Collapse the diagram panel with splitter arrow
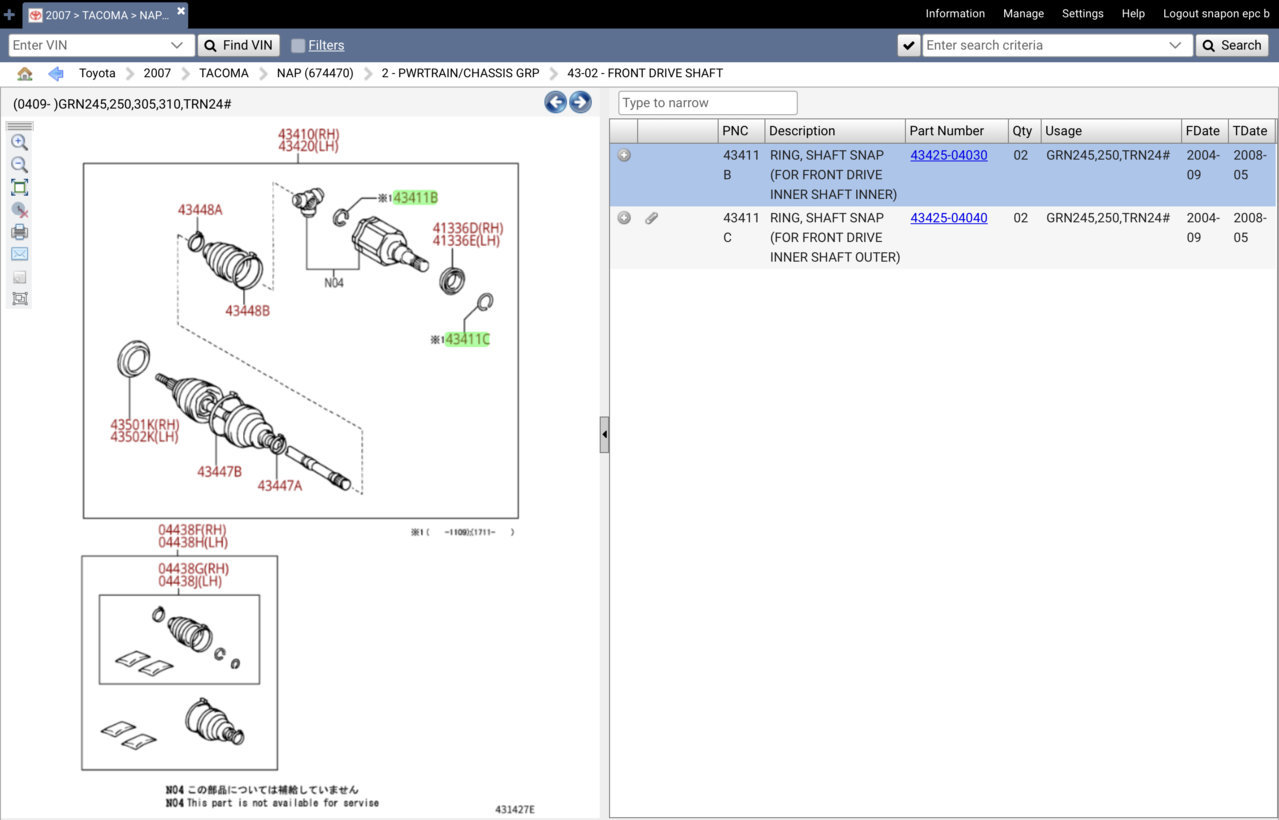Screen dimensions: 1279x820 pyautogui.click(x=604, y=435)
